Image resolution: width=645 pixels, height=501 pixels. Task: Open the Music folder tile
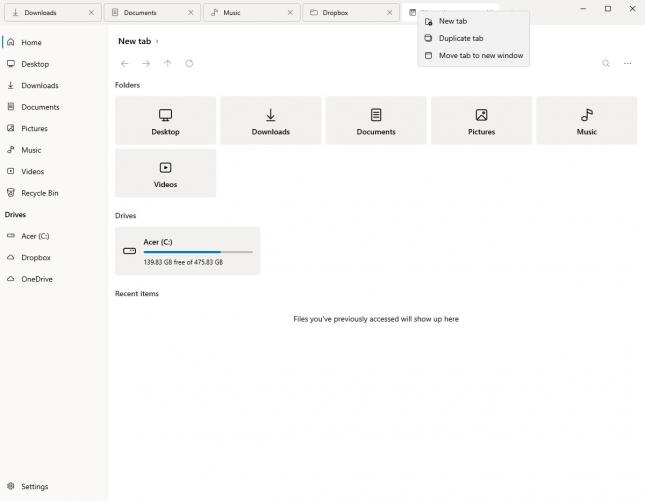coord(587,121)
